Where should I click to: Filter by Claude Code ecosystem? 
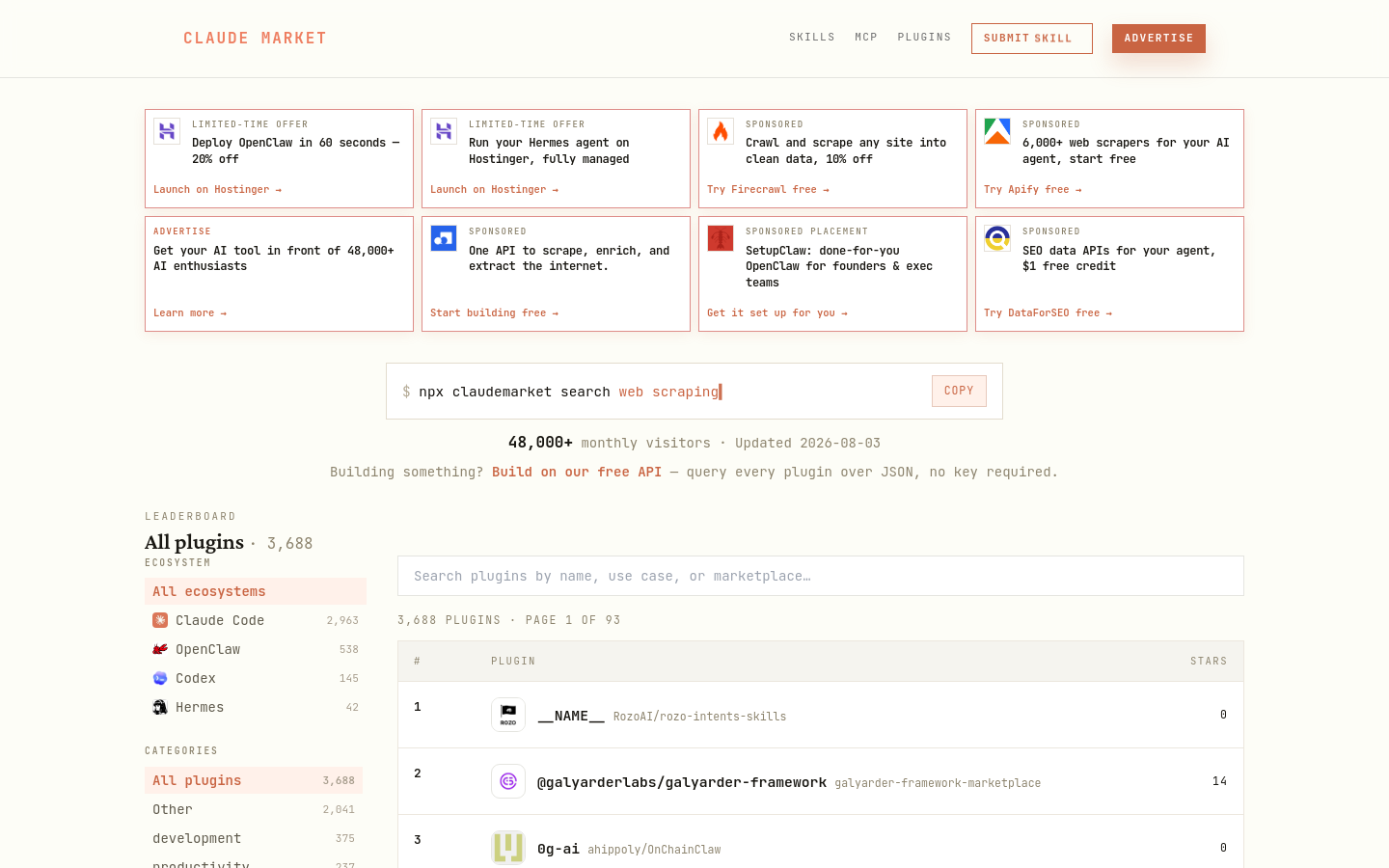click(256, 620)
